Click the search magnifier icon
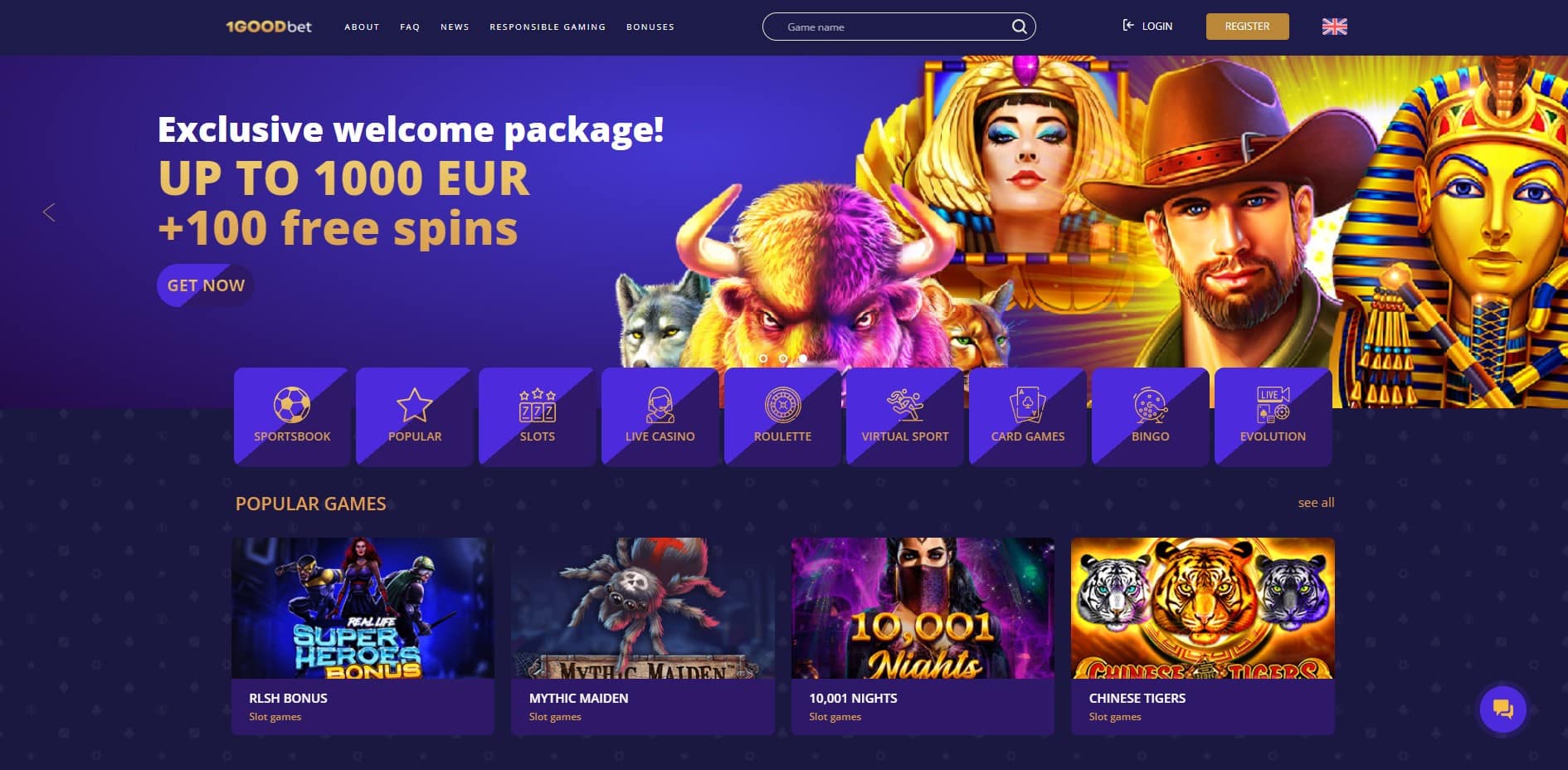The width and height of the screenshot is (1568, 770). click(1019, 27)
